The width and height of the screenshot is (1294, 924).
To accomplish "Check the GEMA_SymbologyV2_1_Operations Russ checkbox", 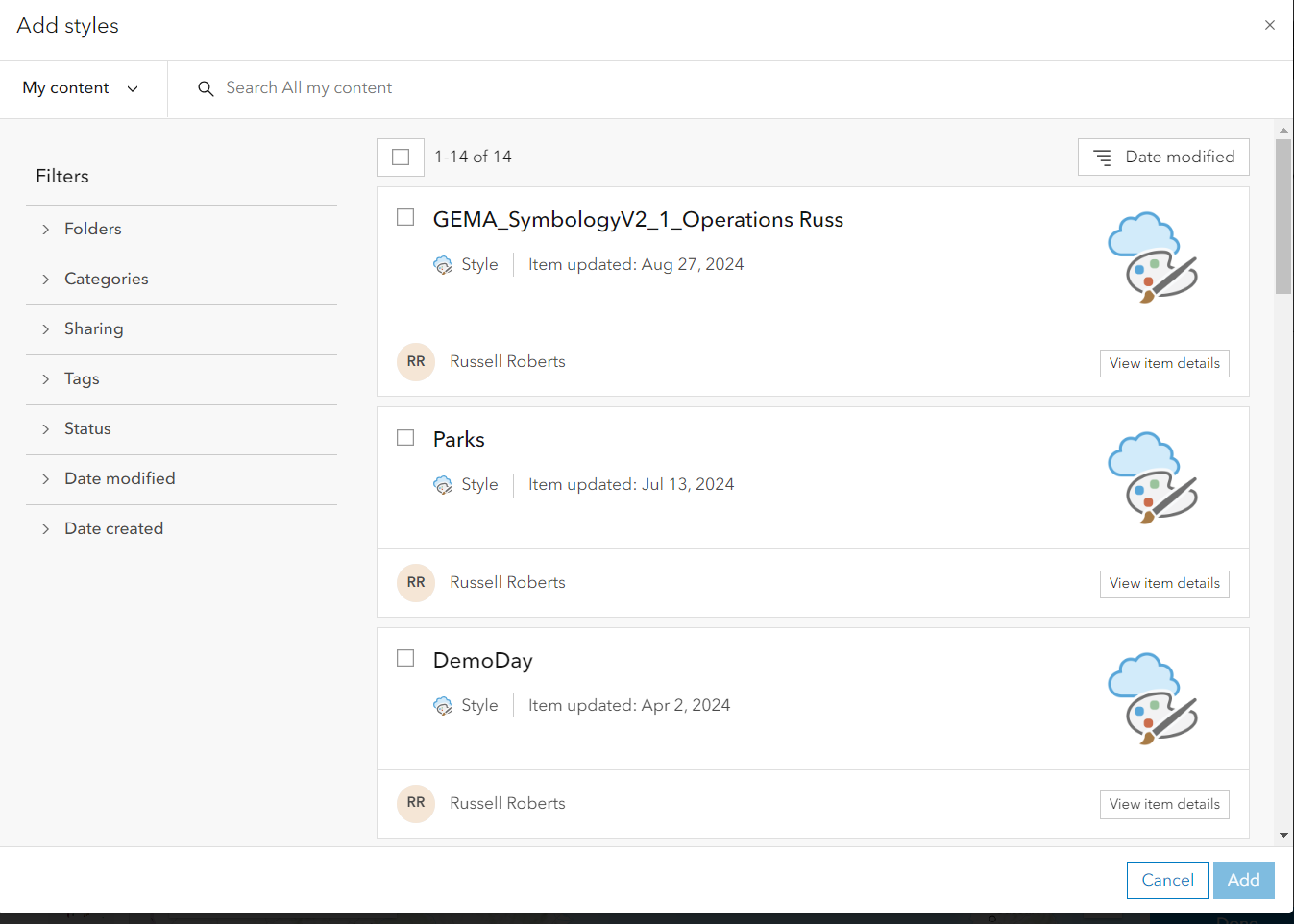I will pyautogui.click(x=404, y=217).
